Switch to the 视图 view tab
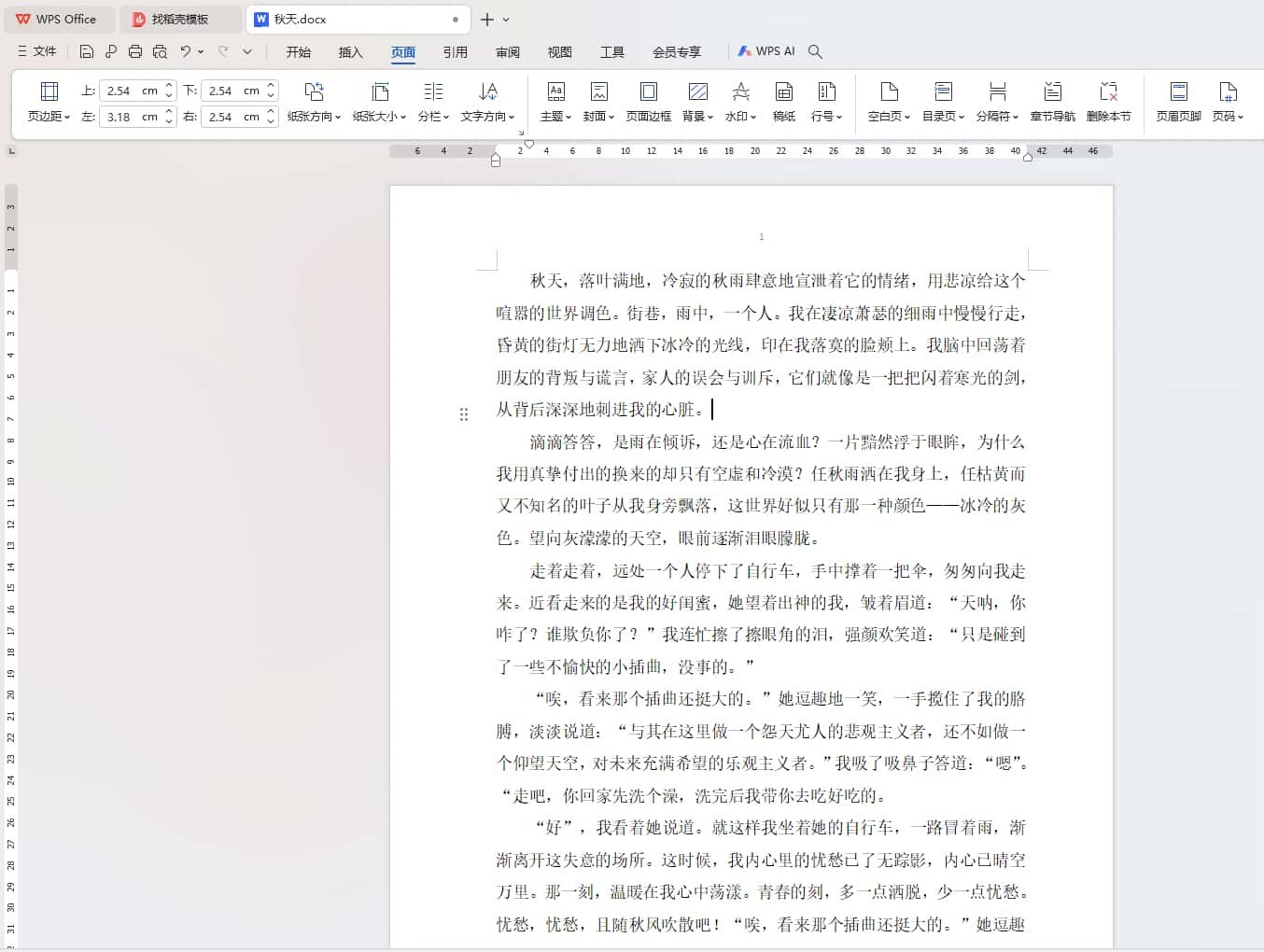The width and height of the screenshot is (1264, 952). 560,52
